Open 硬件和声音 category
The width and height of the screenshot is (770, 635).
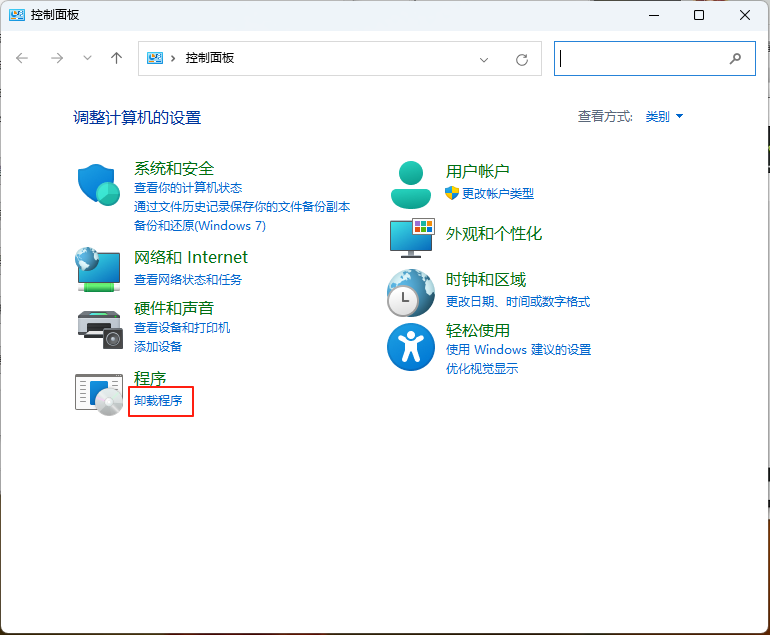click(174, 308)
